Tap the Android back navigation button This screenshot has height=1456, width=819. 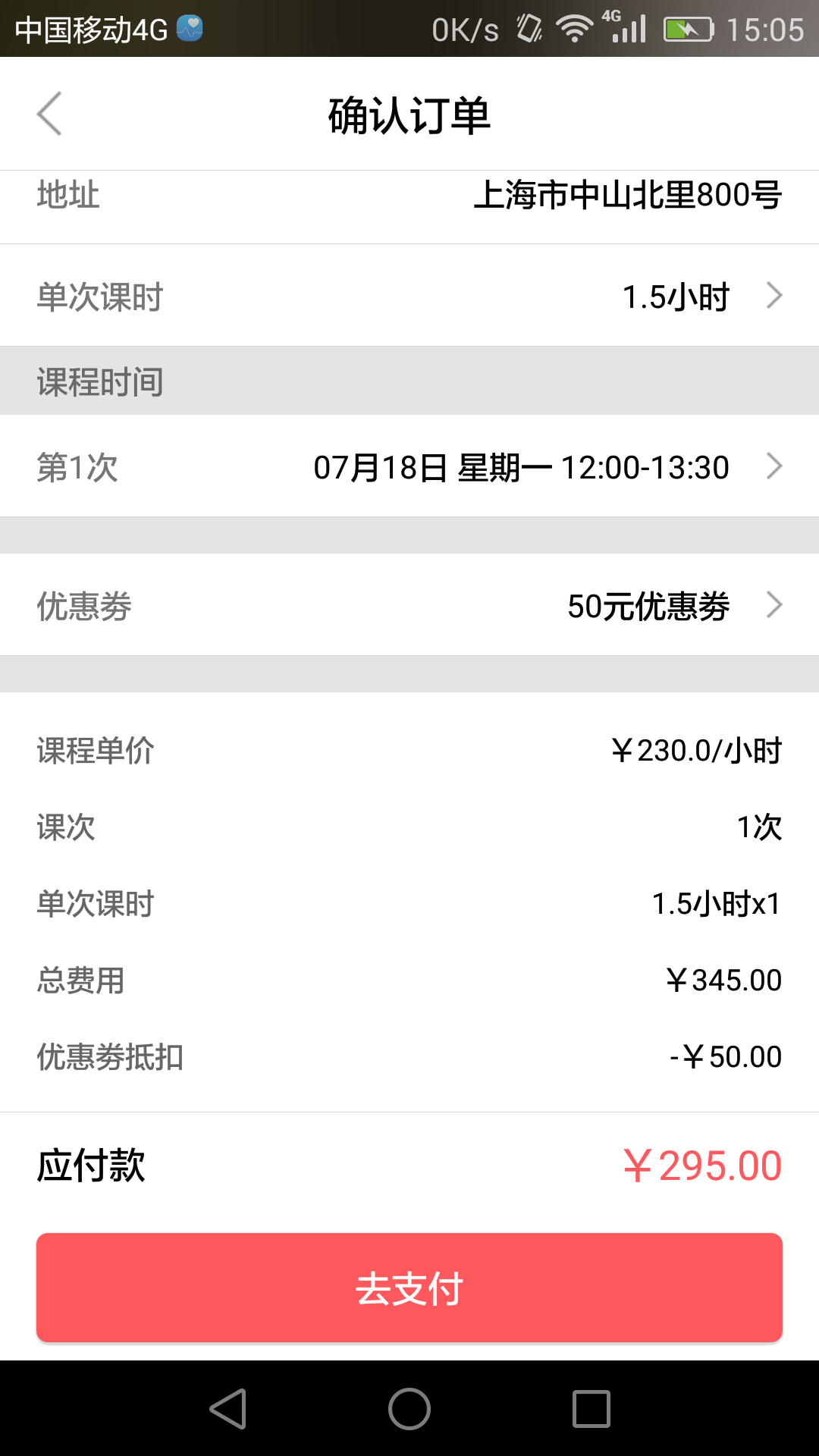(x=228, y=1409)
